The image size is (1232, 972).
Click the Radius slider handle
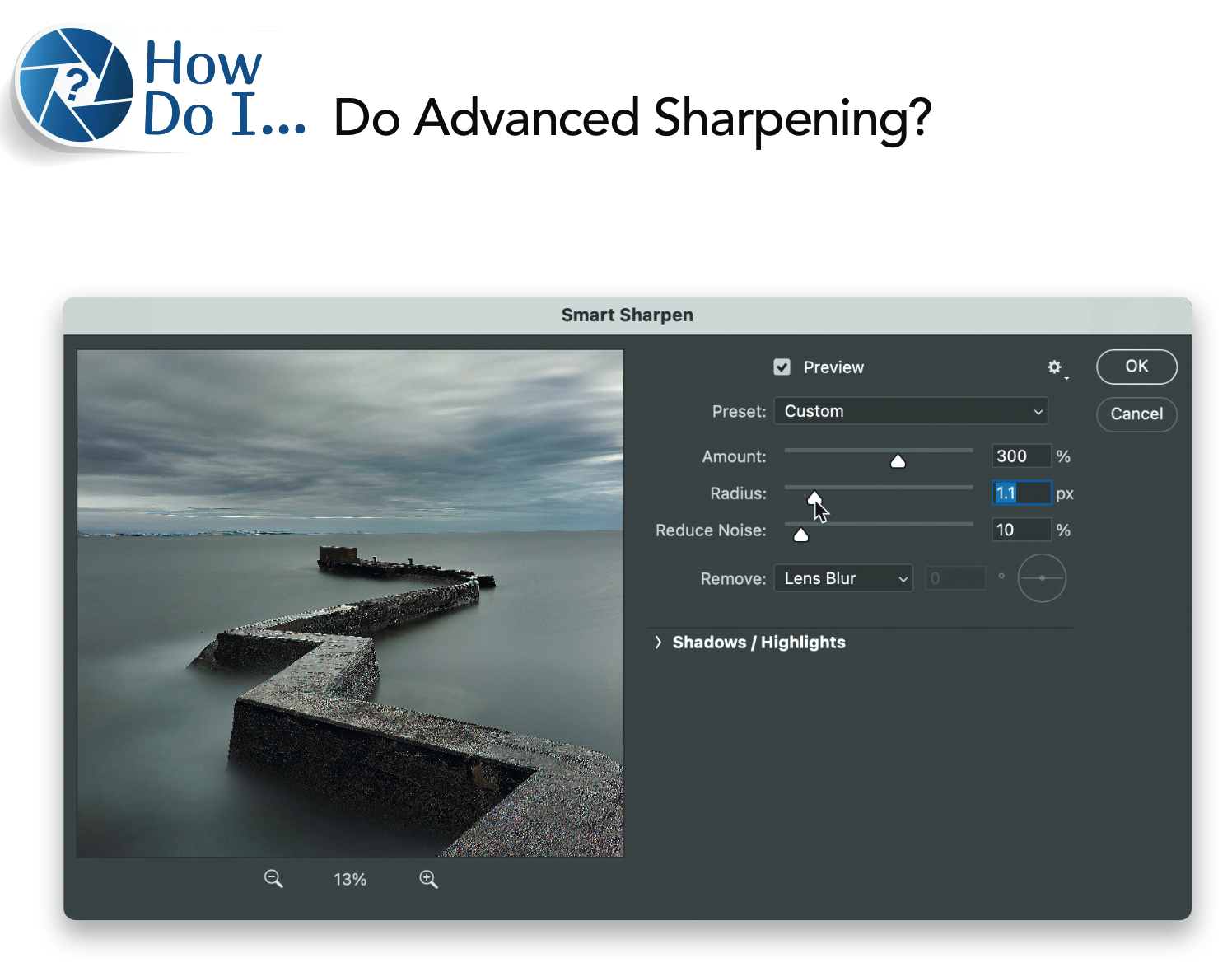click(x=814, y=498)
